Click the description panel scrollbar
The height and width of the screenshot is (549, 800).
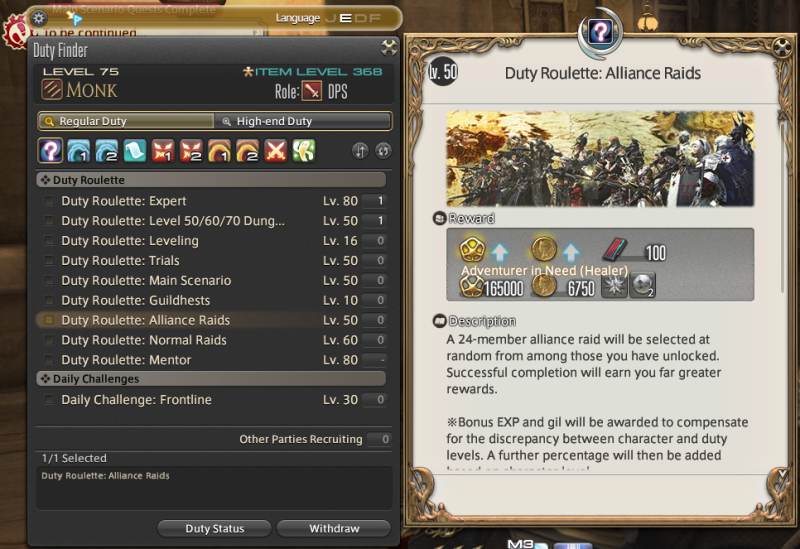[783, 204]
